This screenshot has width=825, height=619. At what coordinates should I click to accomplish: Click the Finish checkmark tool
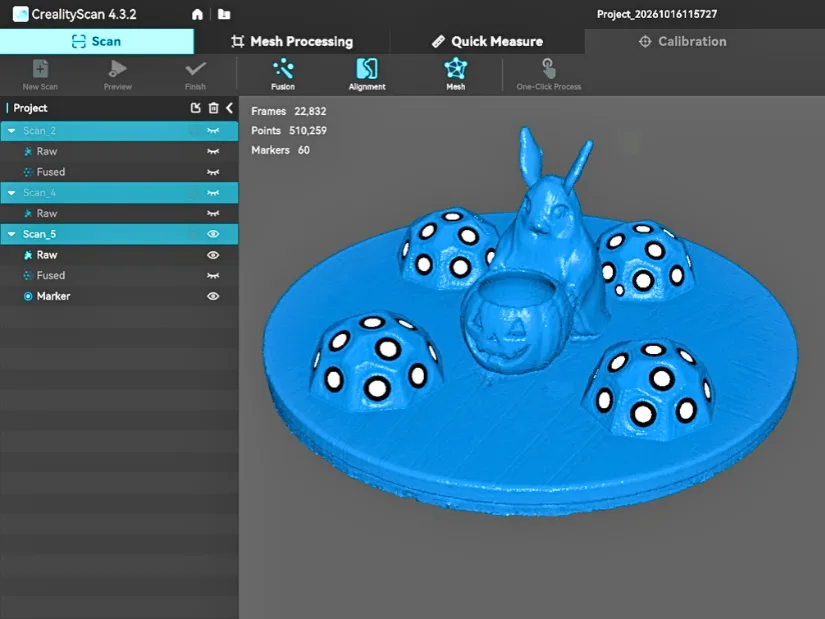click(195, 75)
